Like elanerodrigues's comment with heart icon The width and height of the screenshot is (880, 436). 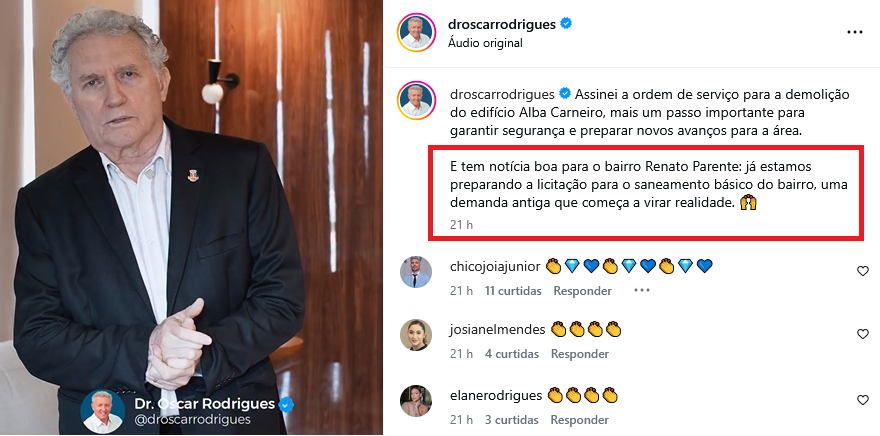[863, 400]
